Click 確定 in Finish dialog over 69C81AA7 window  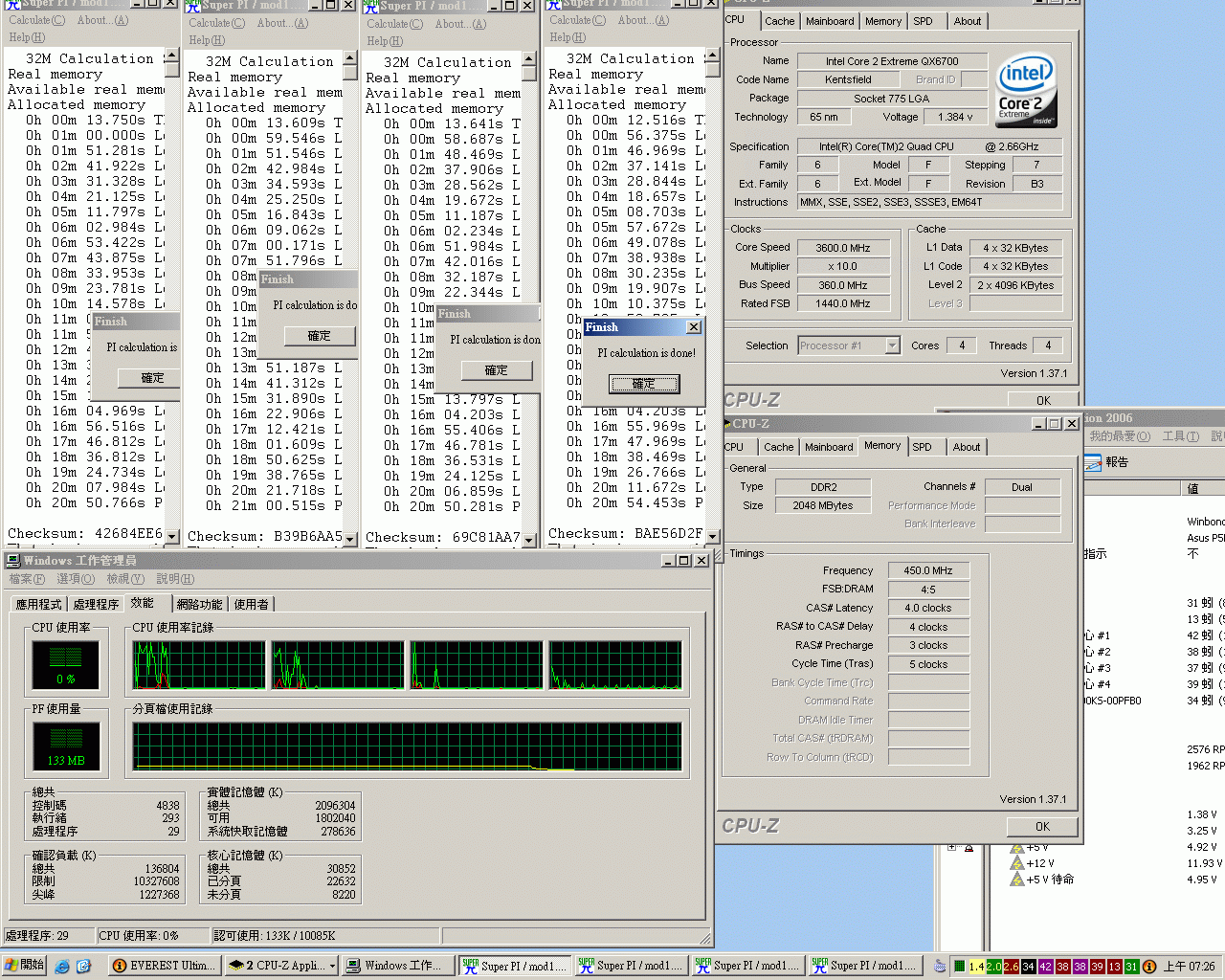[x=496, y=370]
